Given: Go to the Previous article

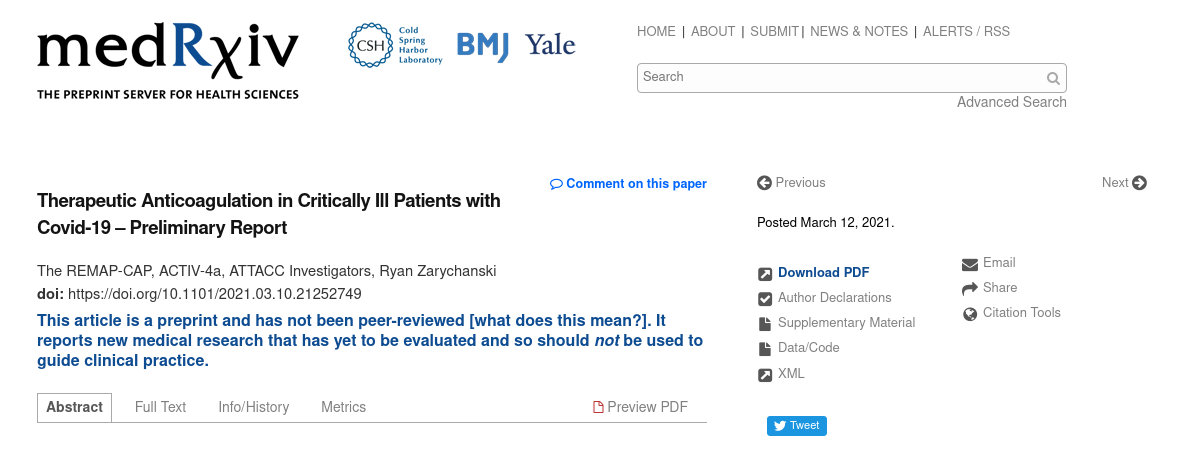Looking at the screenshot, I should [x=791, y=183].
